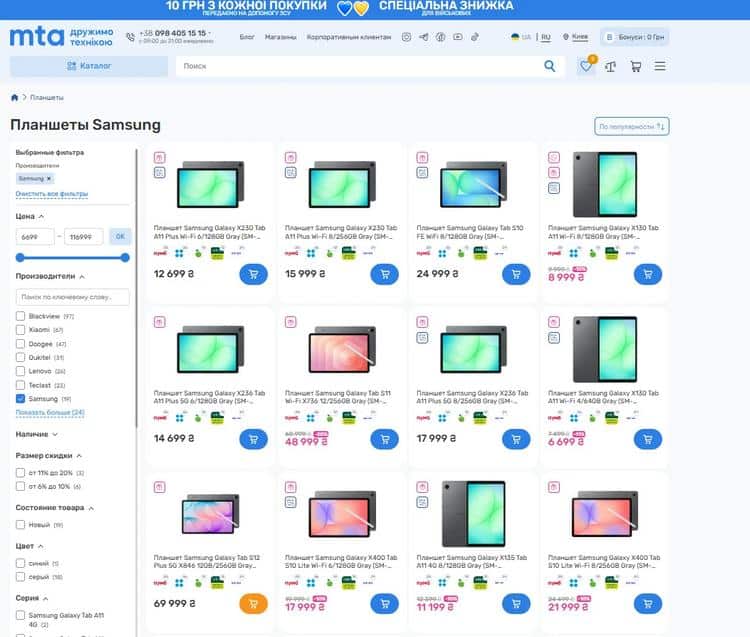Click the mta logo

click(x=37, y=37)
